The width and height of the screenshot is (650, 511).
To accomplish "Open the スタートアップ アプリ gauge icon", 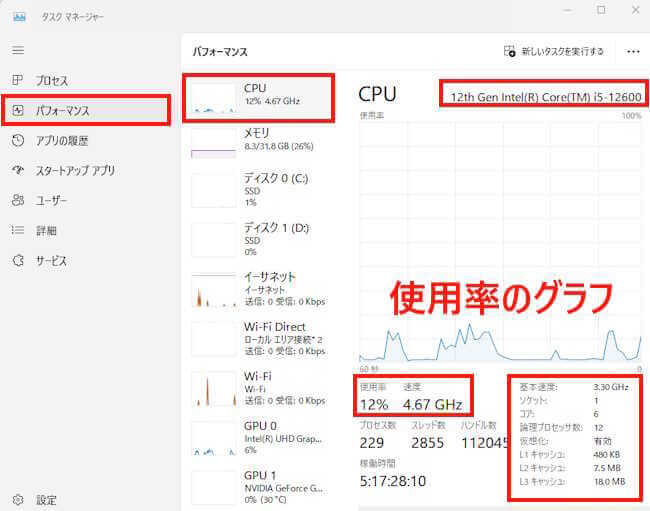I will pos(18,170).
